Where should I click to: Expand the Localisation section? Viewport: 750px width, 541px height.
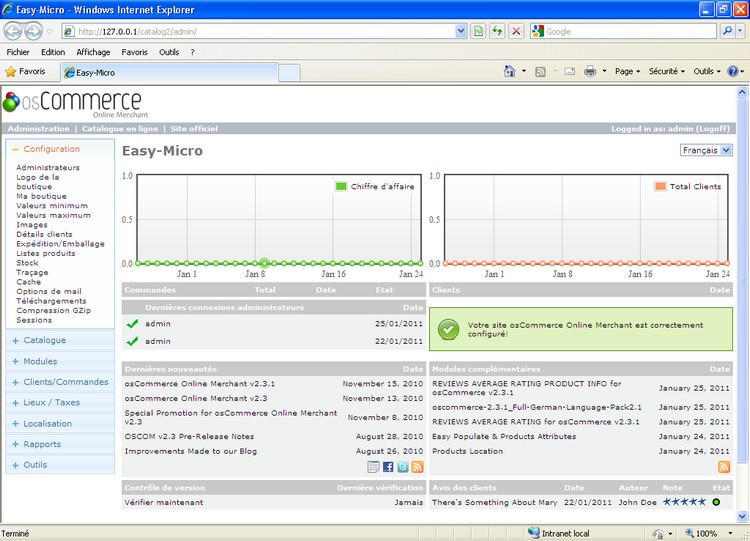[60, 423]
